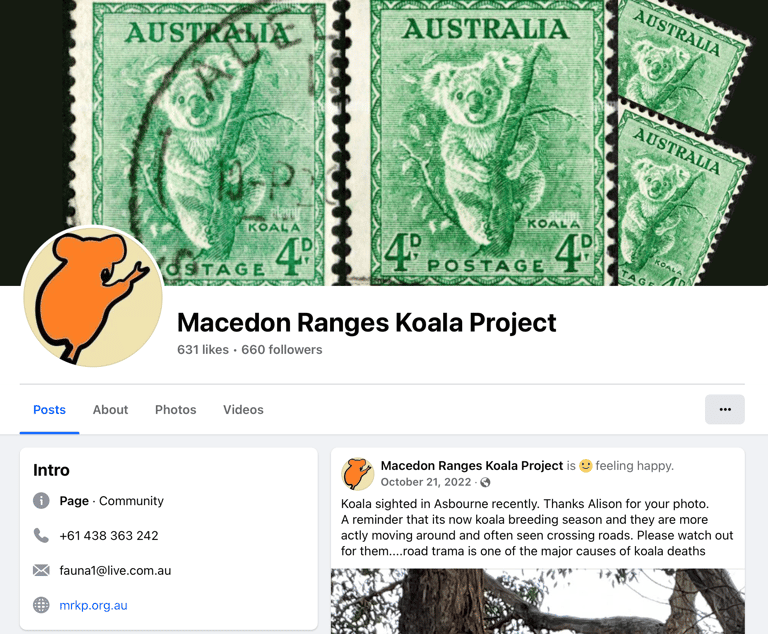Switch to the Posts tab
Screen dimensions: 768x634
(x=49, y=410)
